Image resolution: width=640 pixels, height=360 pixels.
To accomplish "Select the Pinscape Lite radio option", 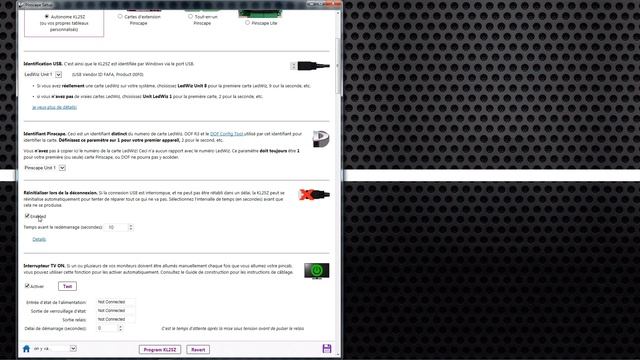I will tap(247, 23).
